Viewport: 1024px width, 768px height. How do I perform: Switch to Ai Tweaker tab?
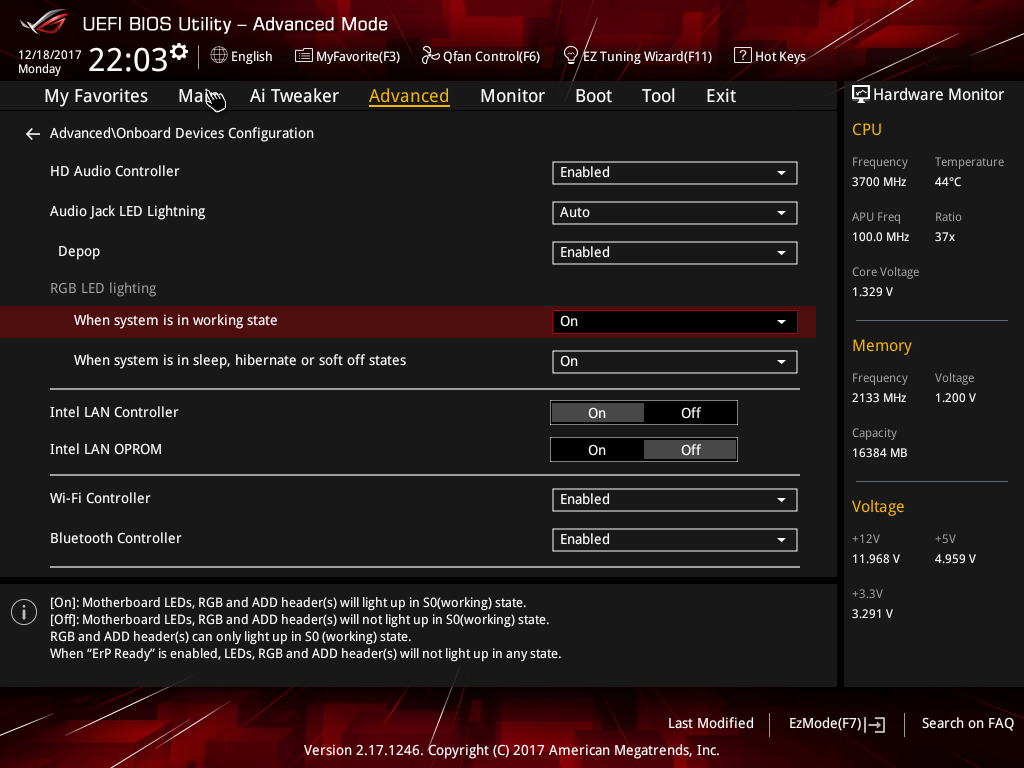[x=294, y=96]
